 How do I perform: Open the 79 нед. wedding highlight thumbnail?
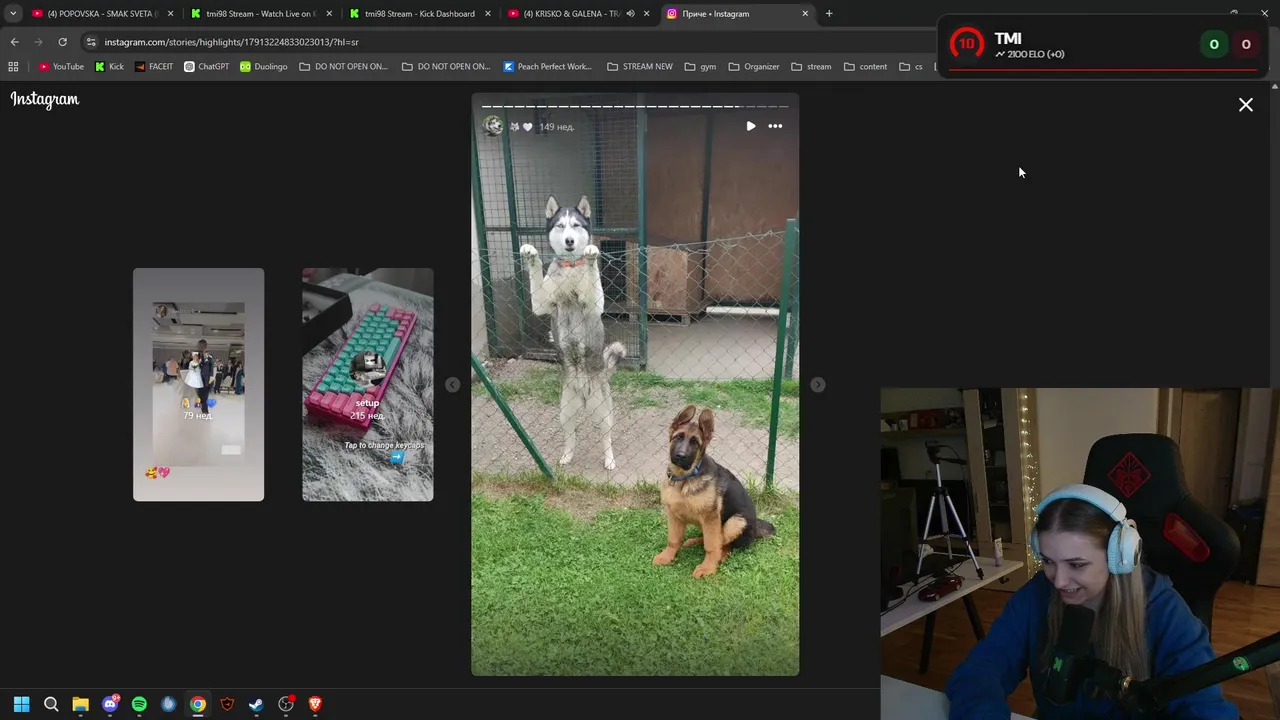pyautogui.click(x=199, y=385)
